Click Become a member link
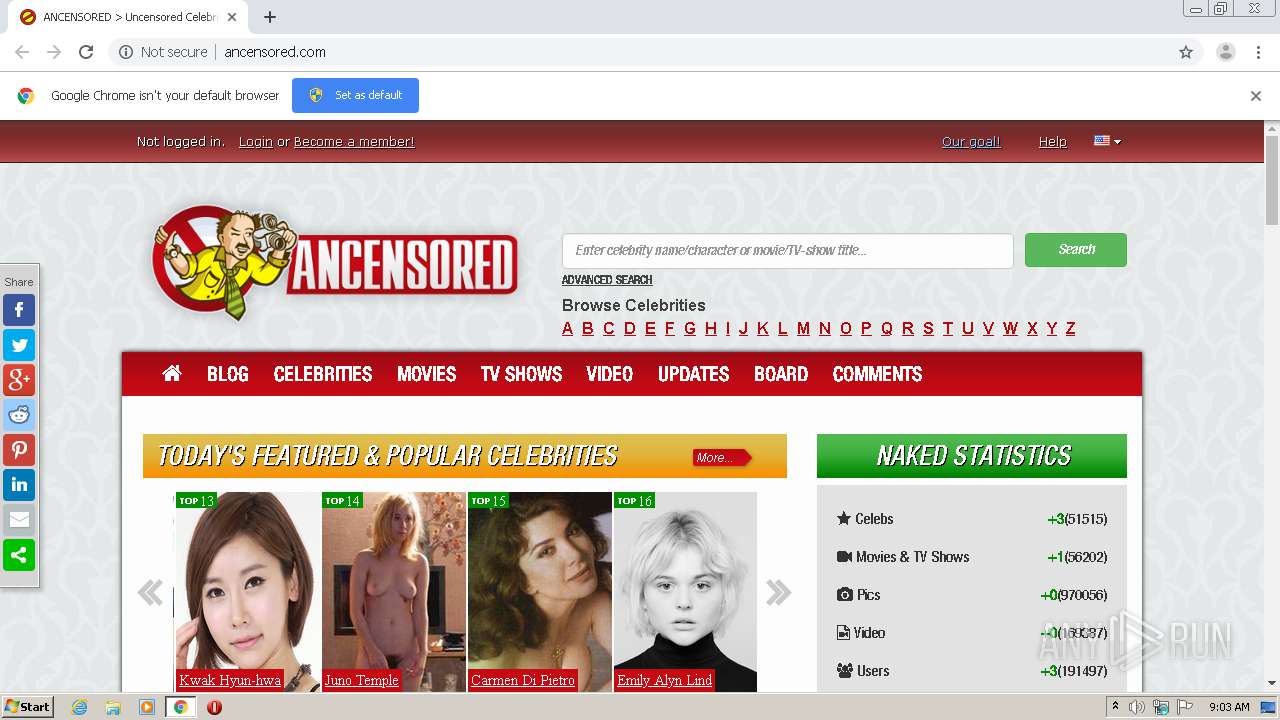This screenshot has height=720, width=1280. (x=354, y=142)
